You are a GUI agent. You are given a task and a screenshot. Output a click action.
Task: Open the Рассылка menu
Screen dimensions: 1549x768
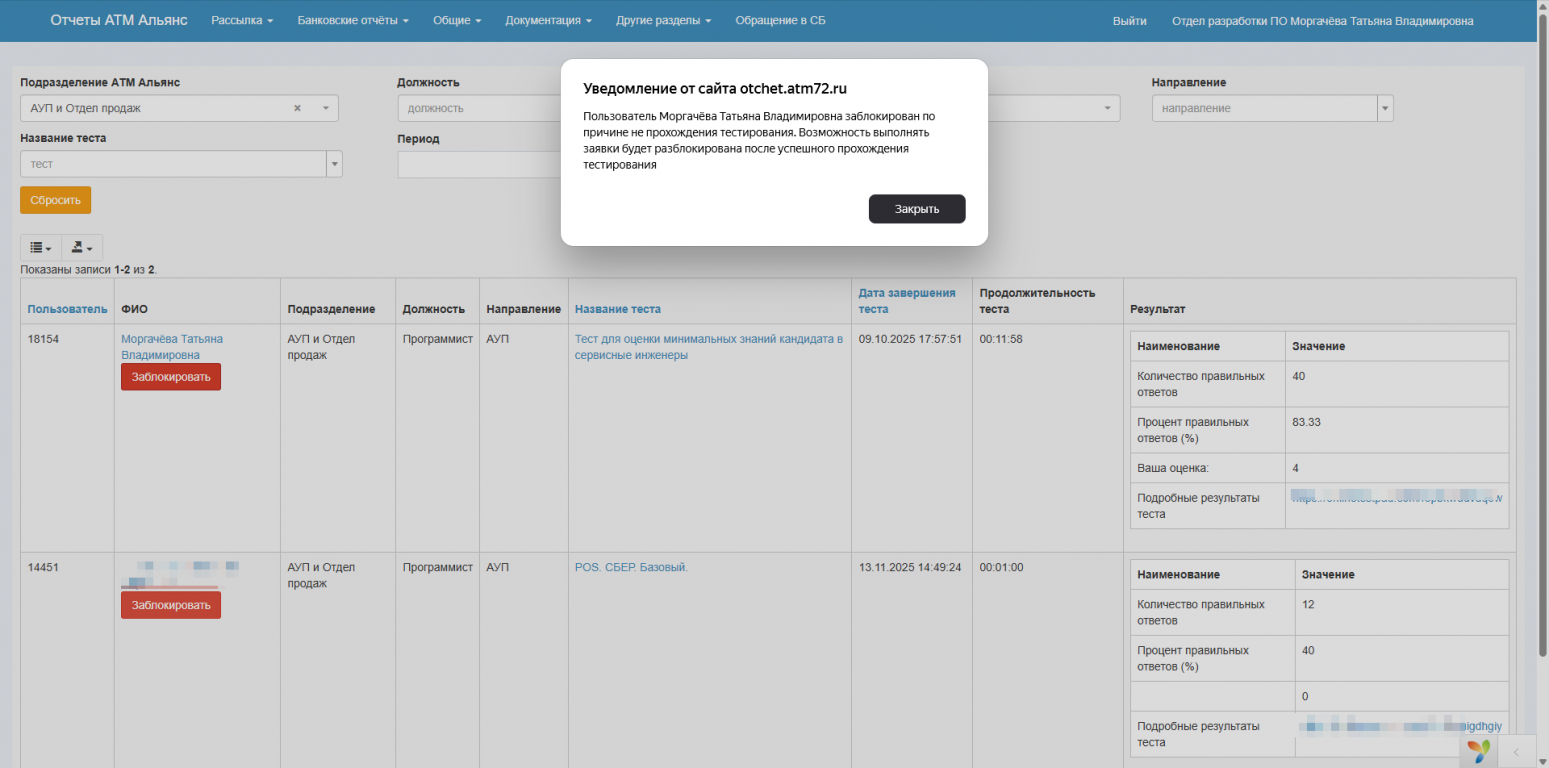[241, 21]
